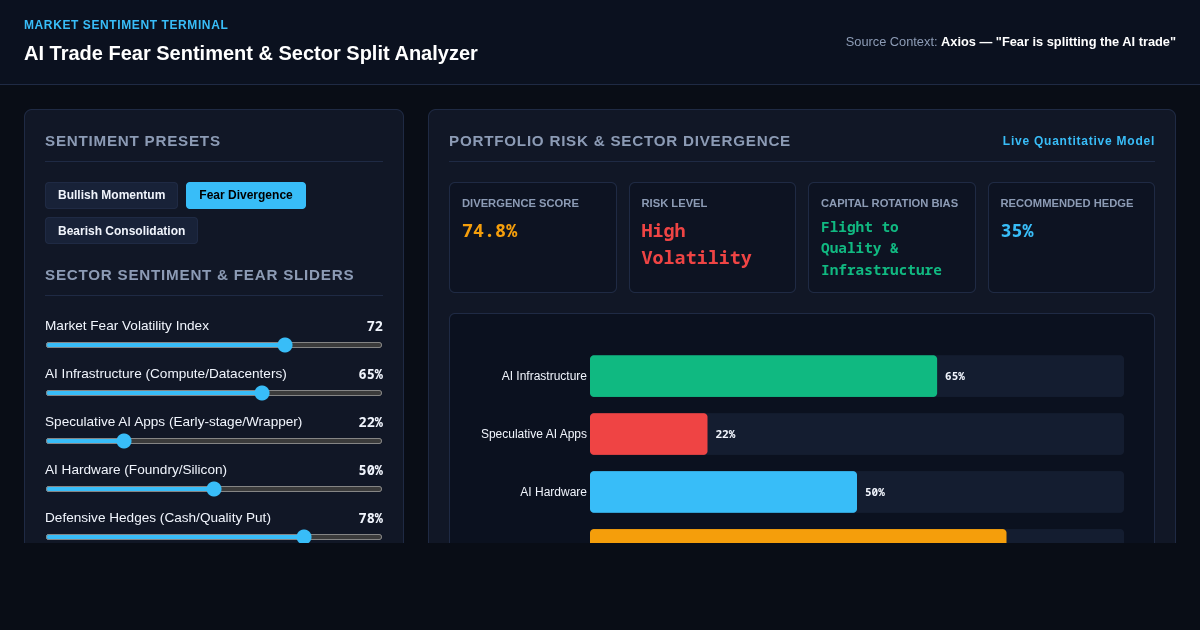Click the blue AI Hardware chart bar
The width and height of the screenshot is (1200, 630).
click(723, 492)
